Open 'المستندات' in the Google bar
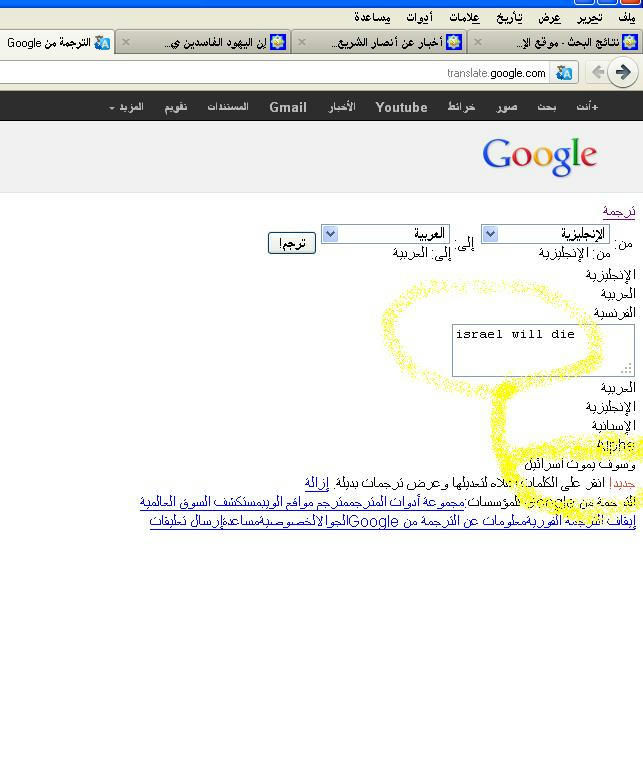 tap(228, 107)
